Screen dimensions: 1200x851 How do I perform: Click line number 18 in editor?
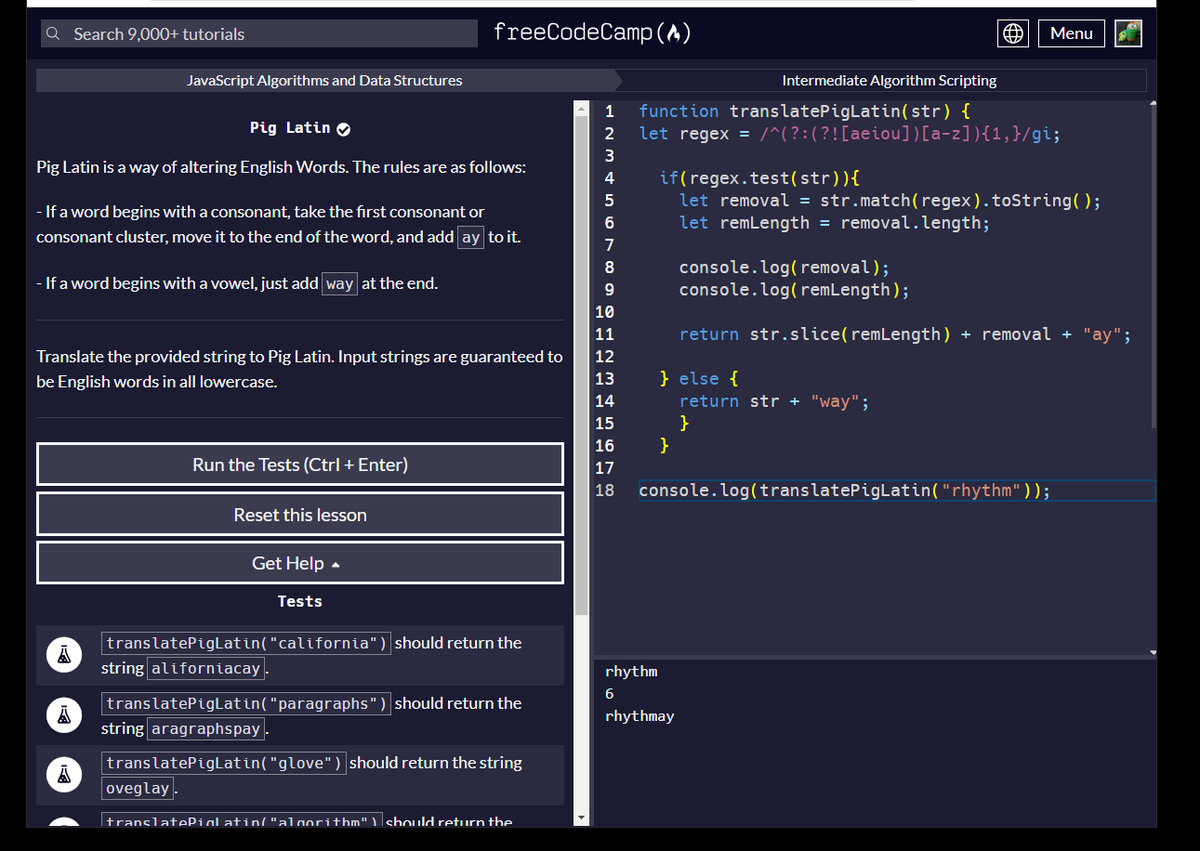tap(605, 490)
